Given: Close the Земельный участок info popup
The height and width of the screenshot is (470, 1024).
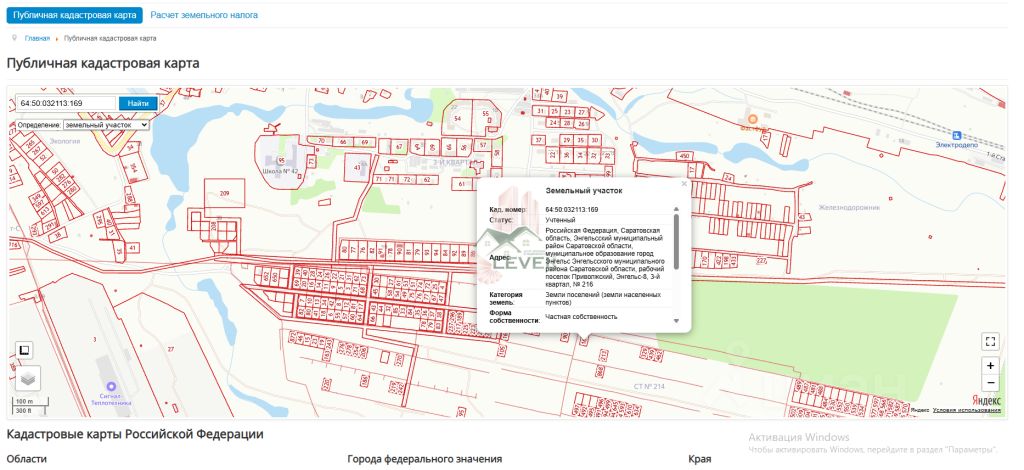Looking at the screenshot, I should pyautogui.click(x=684, y=184).
